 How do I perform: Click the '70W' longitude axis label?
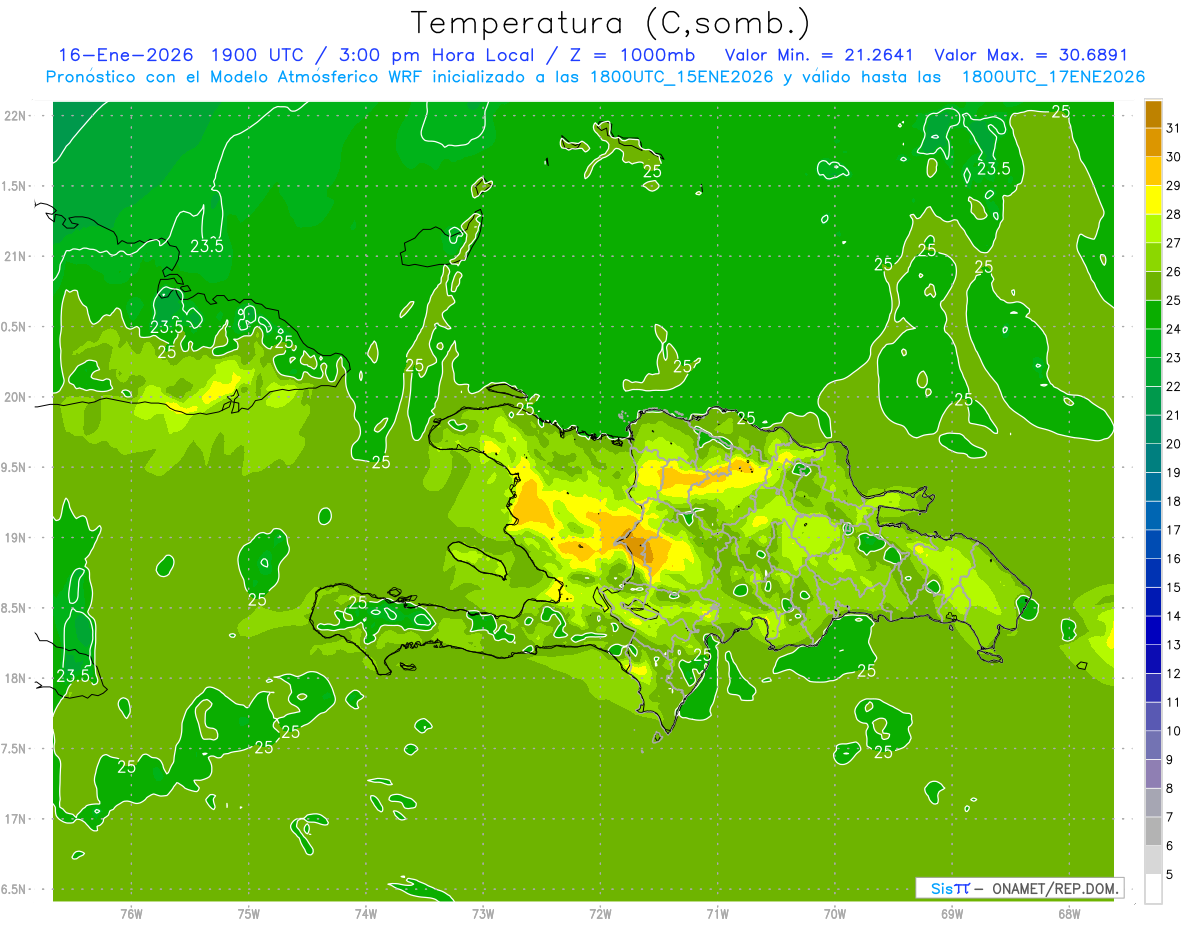coord(835,913)
